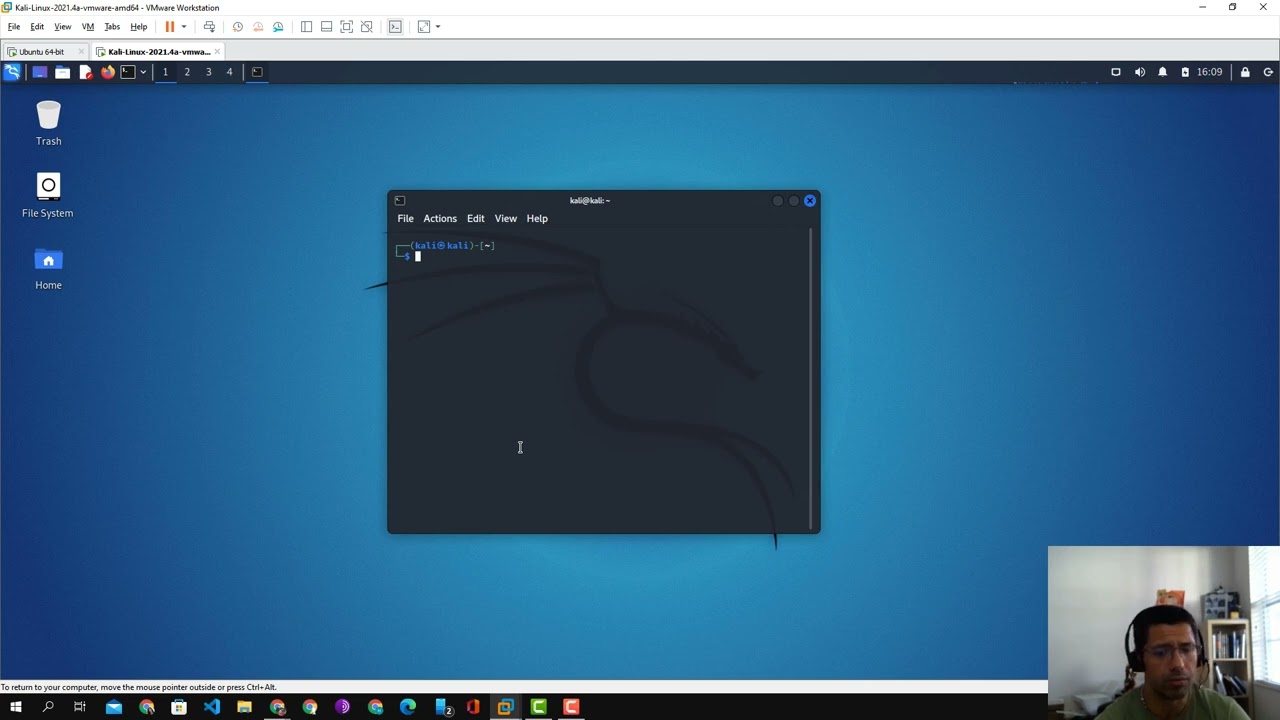The image size is (1280, 720).
Task: Launch the text editor icon in Kali panel
Action: click(x=85, y=72)
